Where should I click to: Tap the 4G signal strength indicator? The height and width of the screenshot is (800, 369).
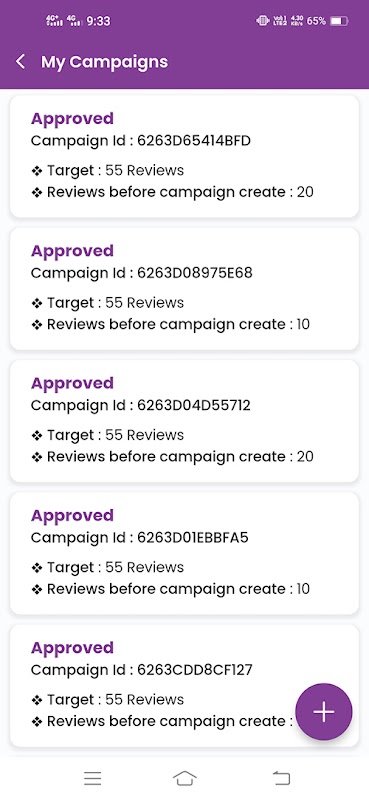pyautogui.click(x=75, y=20)
